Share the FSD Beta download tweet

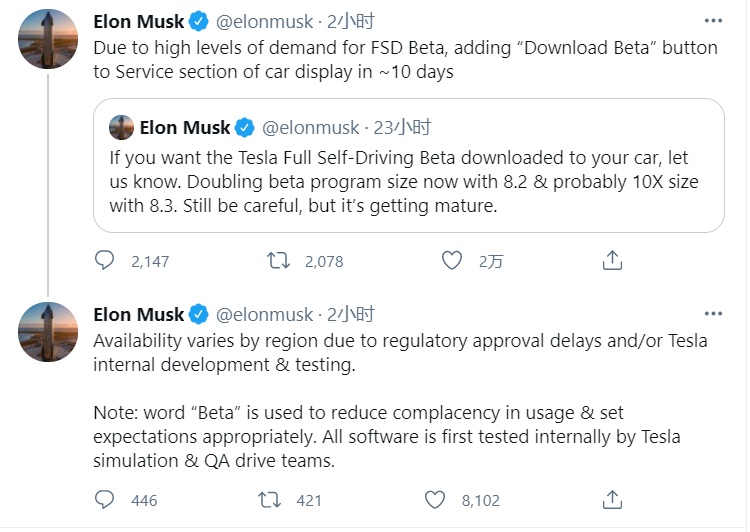click(612, 261)
